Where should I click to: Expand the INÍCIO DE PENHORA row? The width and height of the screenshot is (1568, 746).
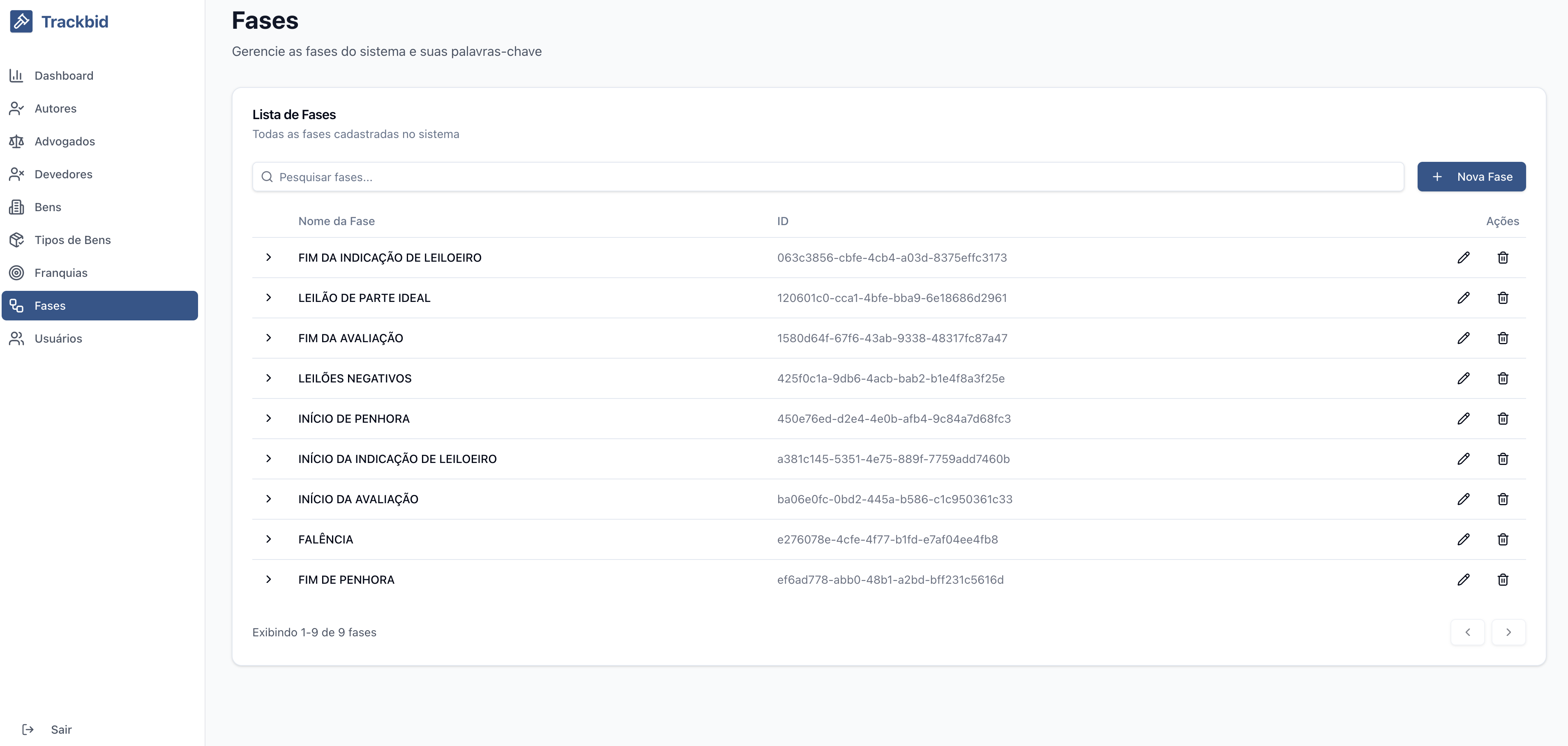[270, 419]
